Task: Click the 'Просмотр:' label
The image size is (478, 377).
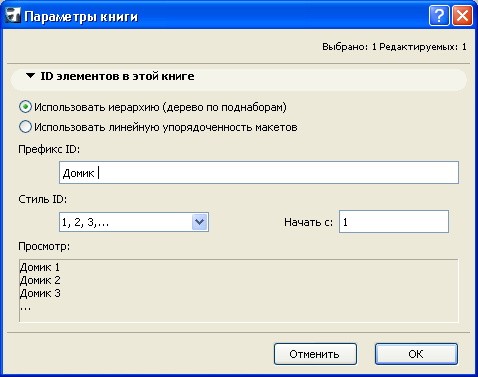Action: pos(44,247)
